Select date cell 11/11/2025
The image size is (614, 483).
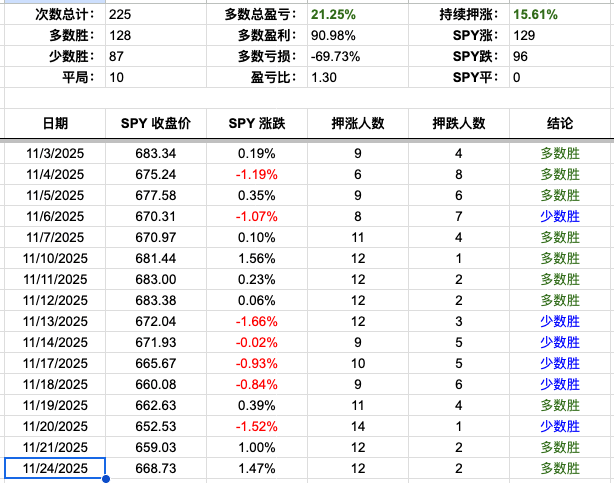click(55, 279)
